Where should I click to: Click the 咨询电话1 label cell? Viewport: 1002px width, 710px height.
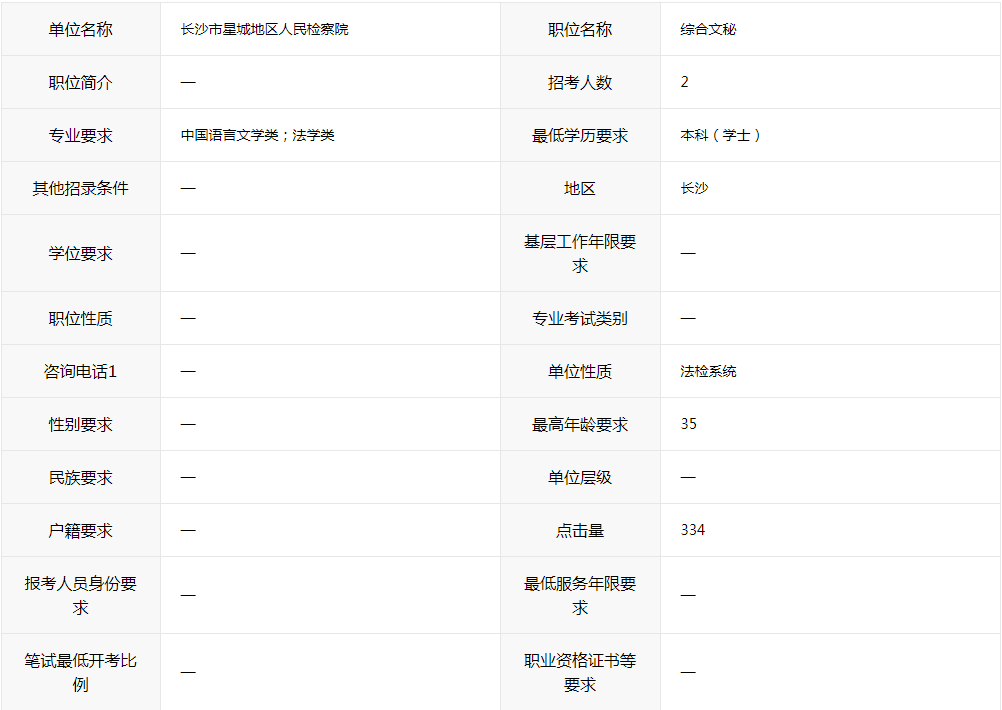point(81,371)
